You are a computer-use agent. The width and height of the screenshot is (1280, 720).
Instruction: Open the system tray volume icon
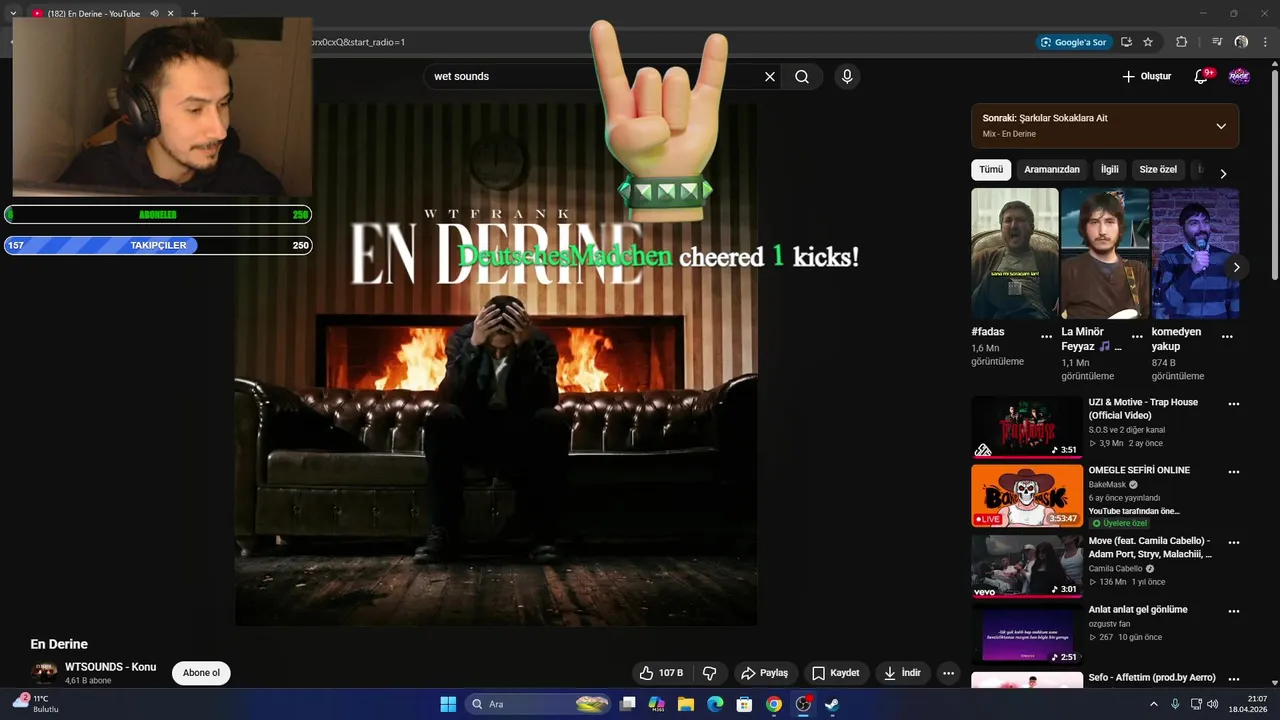(x=1213, y=704)
